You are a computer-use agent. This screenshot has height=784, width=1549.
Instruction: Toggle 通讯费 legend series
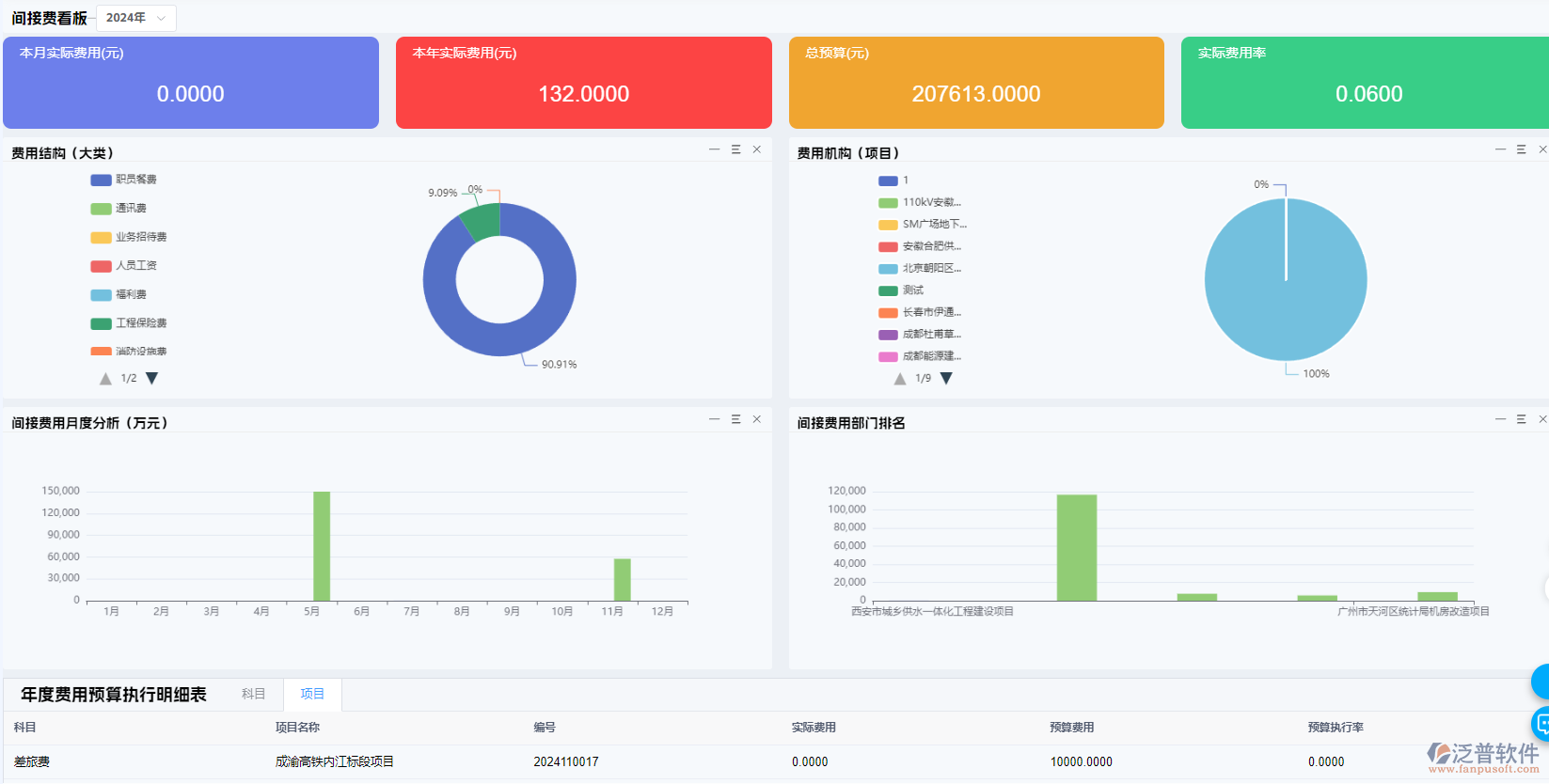119,209
